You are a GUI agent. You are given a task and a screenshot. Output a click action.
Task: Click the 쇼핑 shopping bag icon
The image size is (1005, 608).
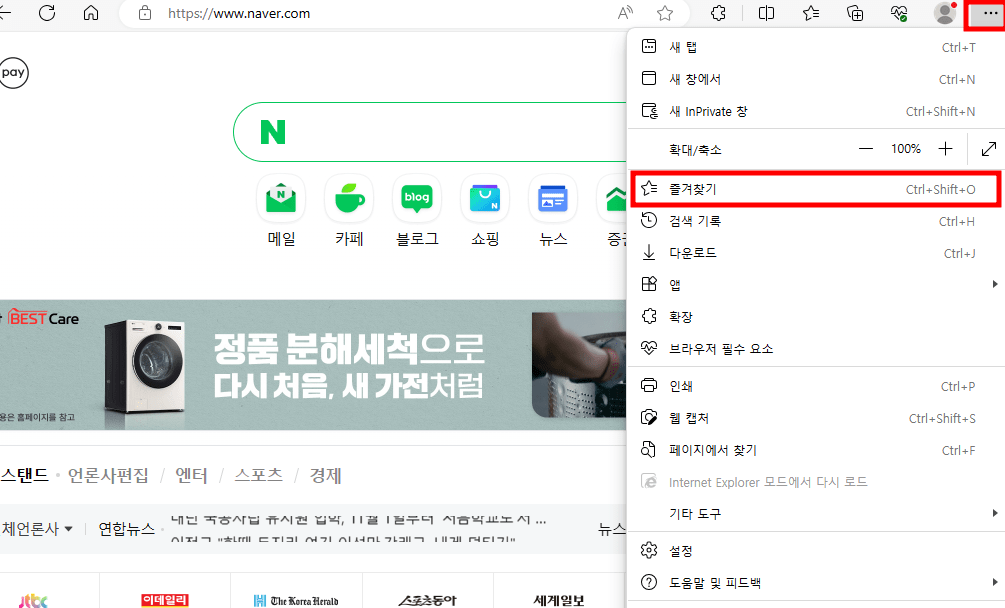[485, 198]
